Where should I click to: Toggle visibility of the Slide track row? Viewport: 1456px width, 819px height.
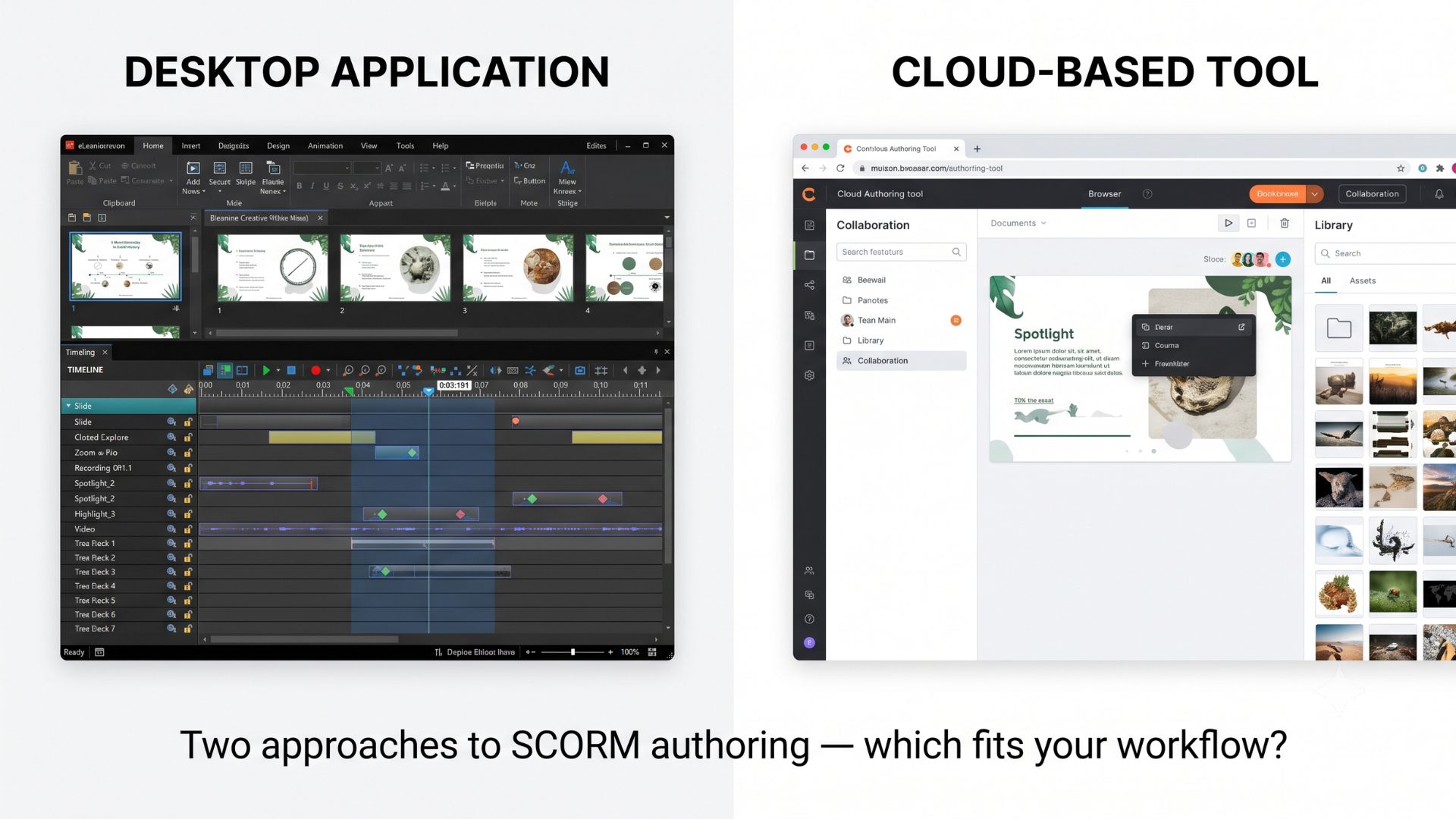(171, 422)
